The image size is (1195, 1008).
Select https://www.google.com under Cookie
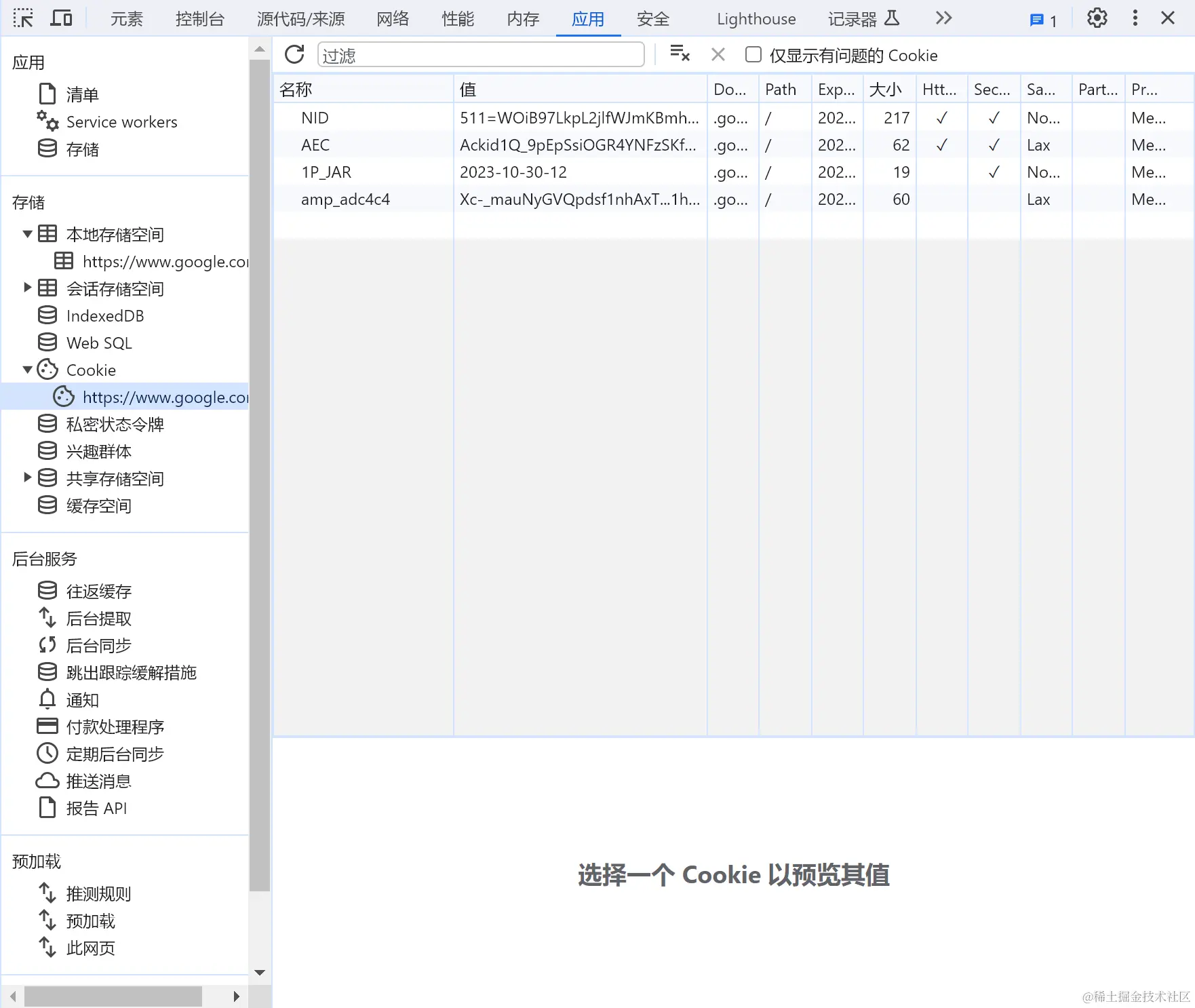[x=165, y=398]
